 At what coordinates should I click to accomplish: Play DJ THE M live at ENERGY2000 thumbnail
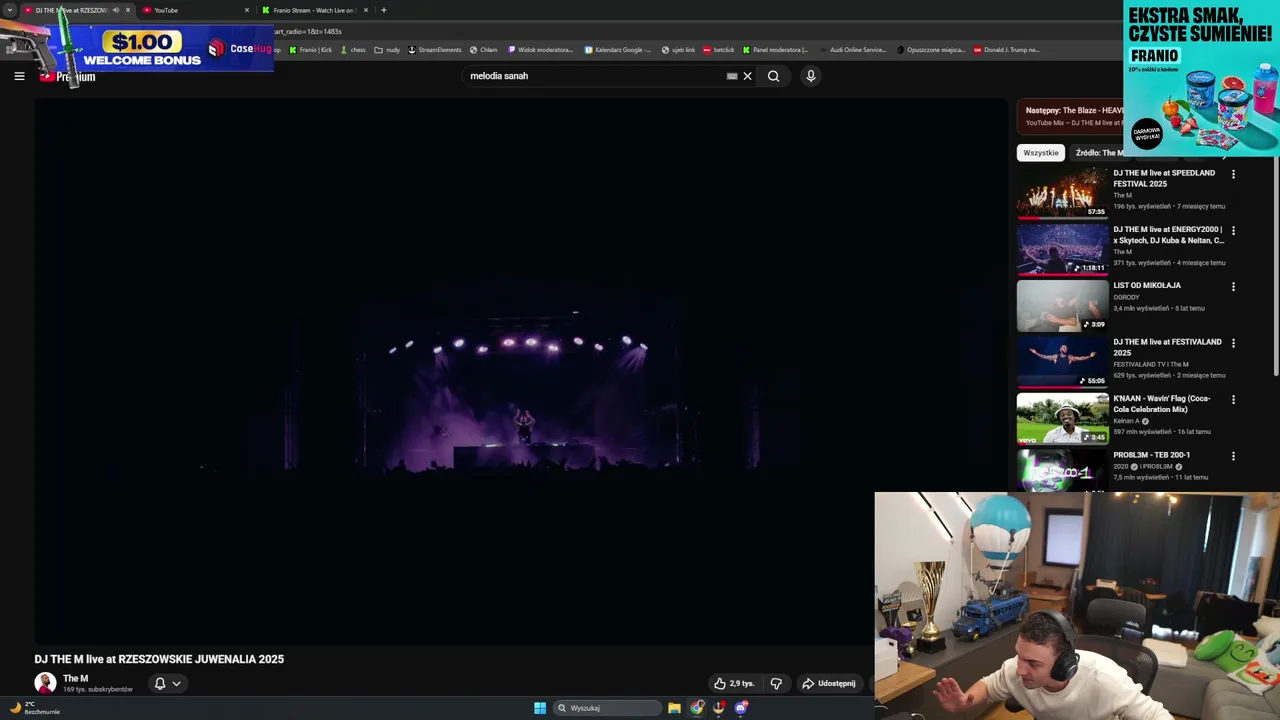(x=1063, y=248)
